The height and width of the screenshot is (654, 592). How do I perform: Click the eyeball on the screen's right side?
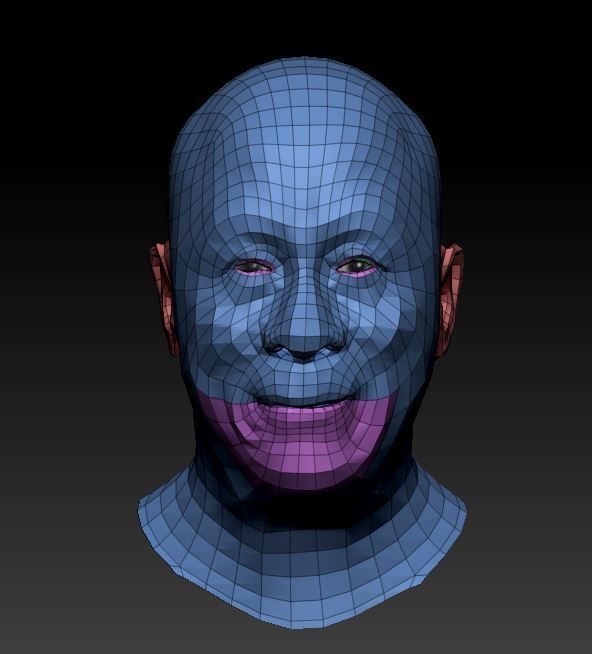pyautogui.click(x=355, y=266)
